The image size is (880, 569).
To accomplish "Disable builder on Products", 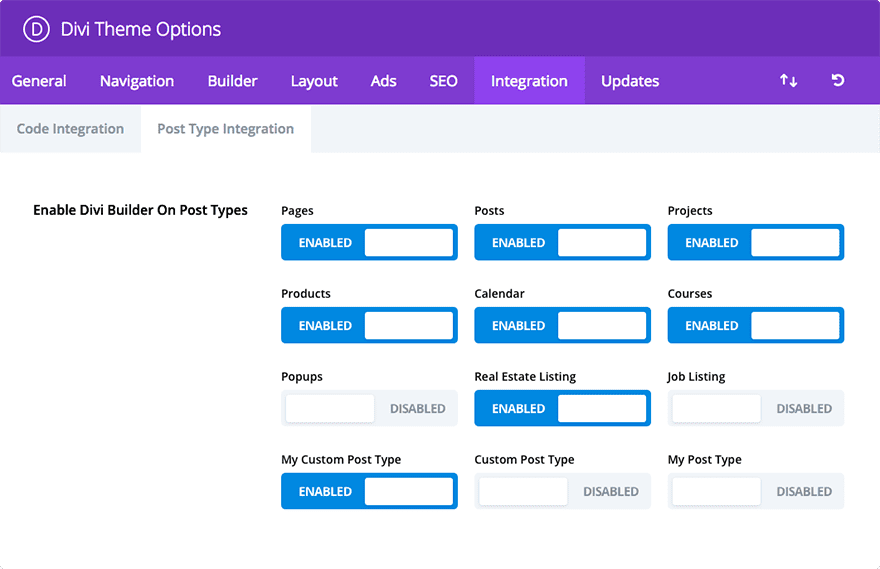I will [369, 325].
